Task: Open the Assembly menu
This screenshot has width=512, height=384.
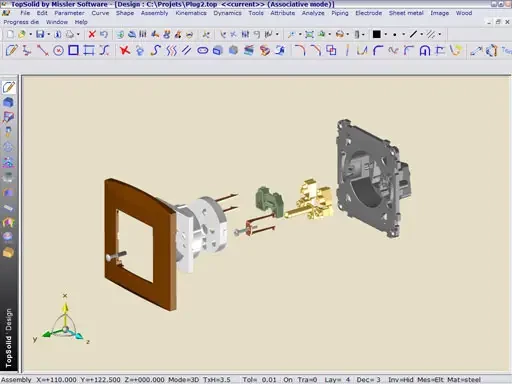Action: pos(154,13)
